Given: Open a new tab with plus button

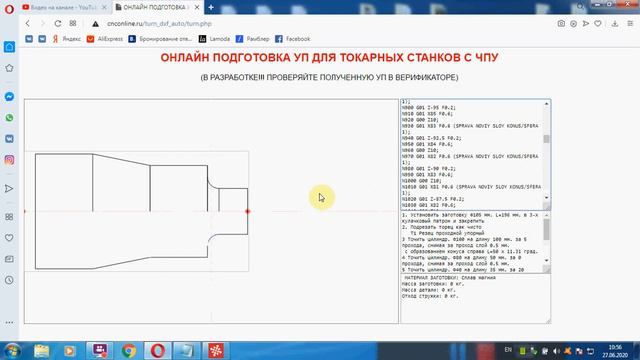Looking at the screenshot, I should pos(211,7).
